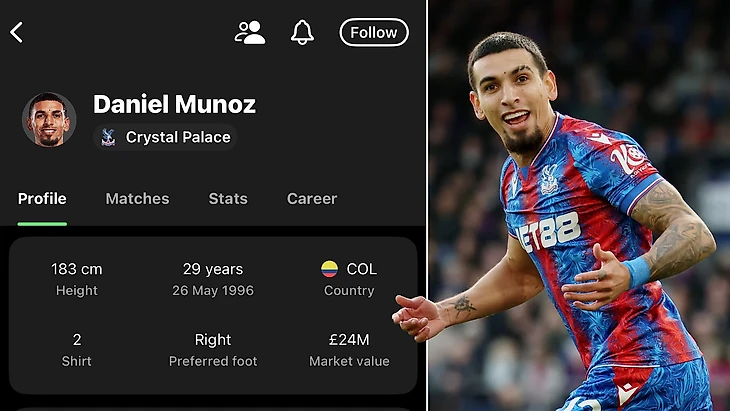Tap the notification bell icon
Image resolution: width=730 pixels, height=411 pixels.
click(302, 32)
